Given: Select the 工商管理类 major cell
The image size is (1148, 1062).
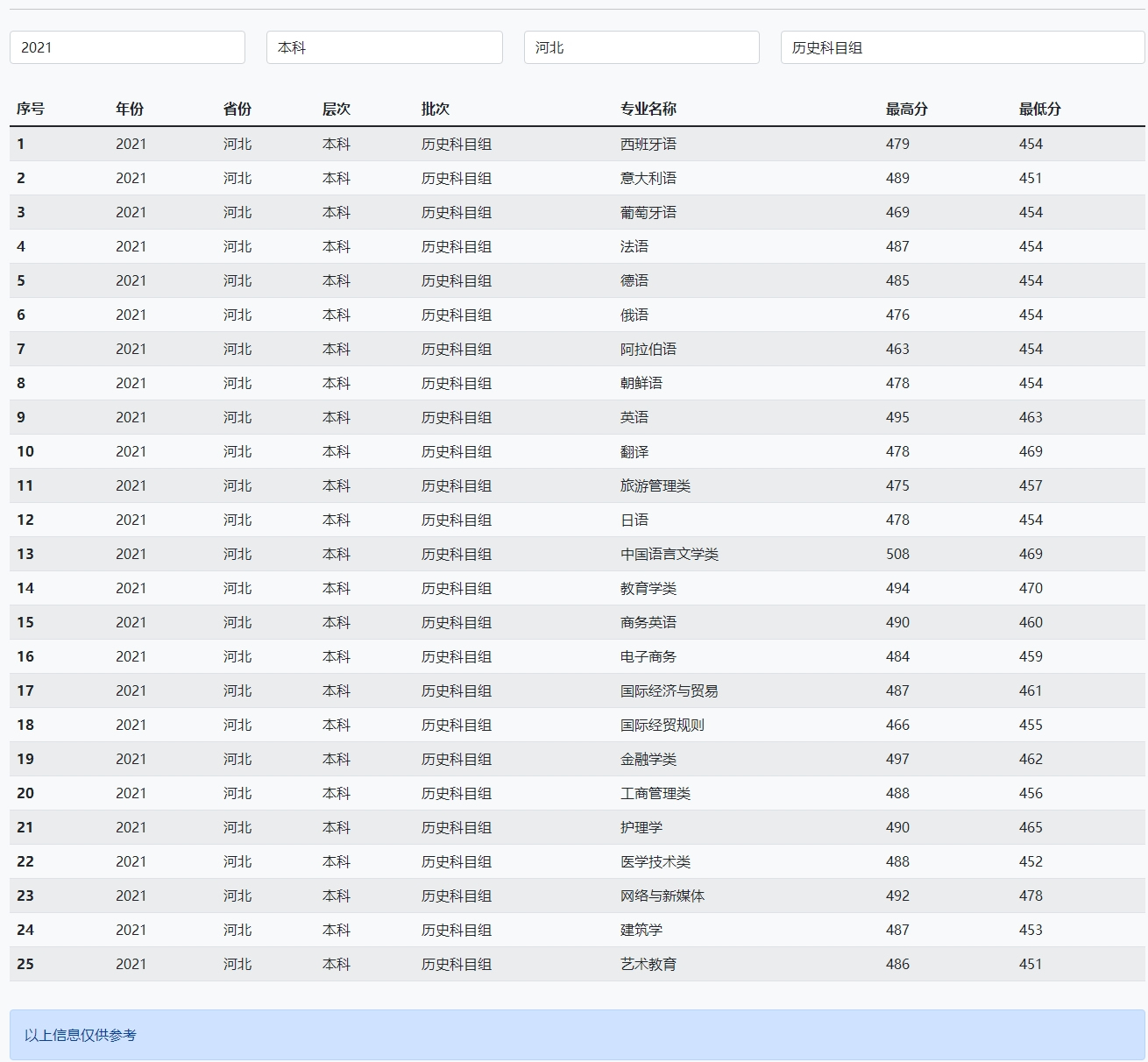Looking at the screenshot, I should 655,793.
